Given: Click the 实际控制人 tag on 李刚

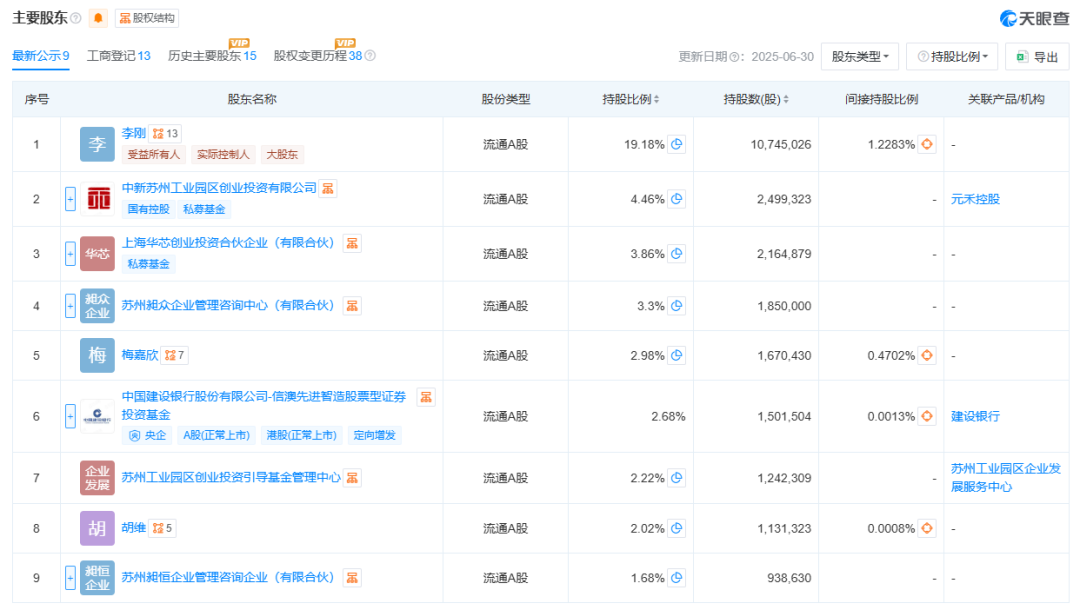Looking at the screenshot, I should coord(222,154).
